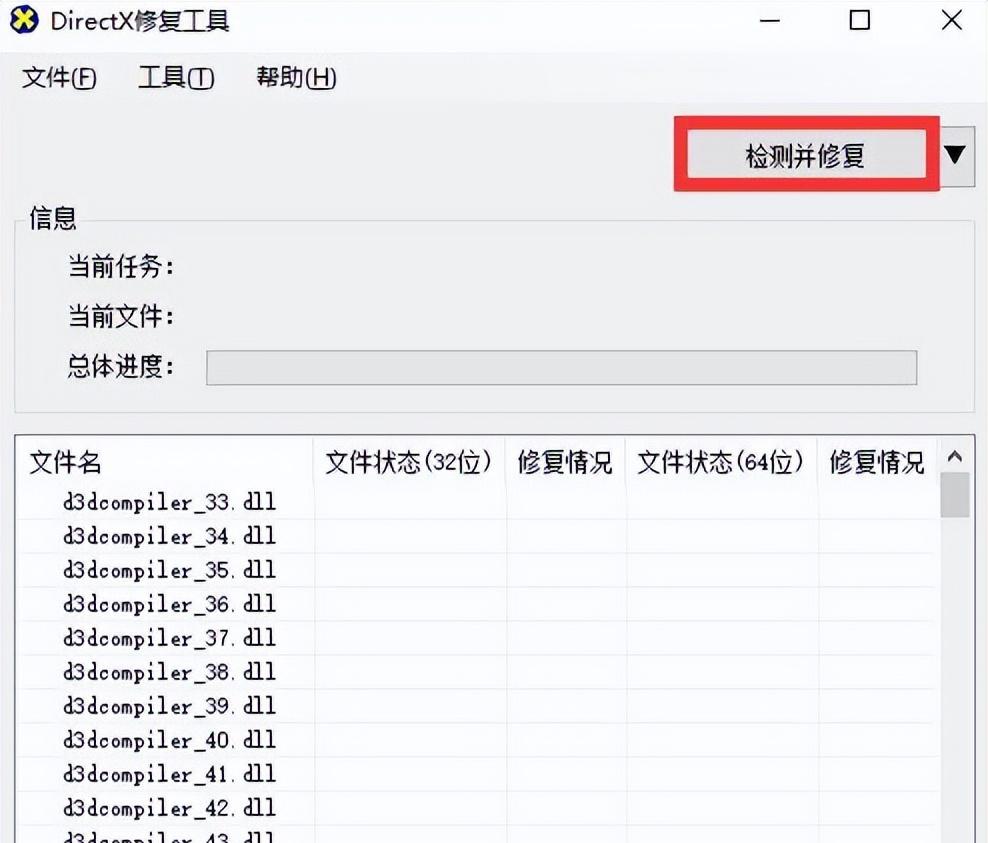Select d3dcompiler_33.dll row
The image size is (988, 843).
point(476,502)
